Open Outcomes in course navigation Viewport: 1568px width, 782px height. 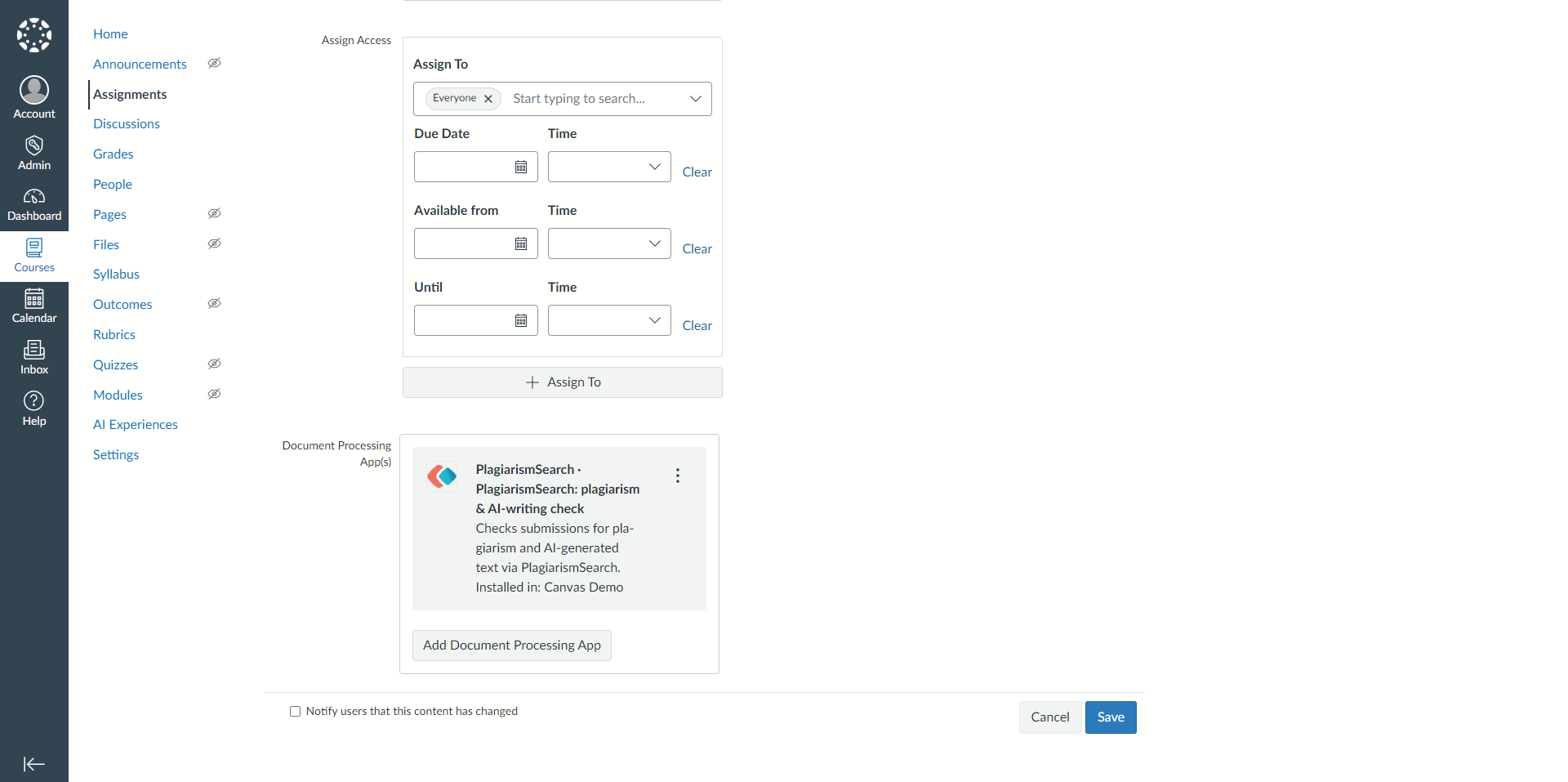pos(122,304)
